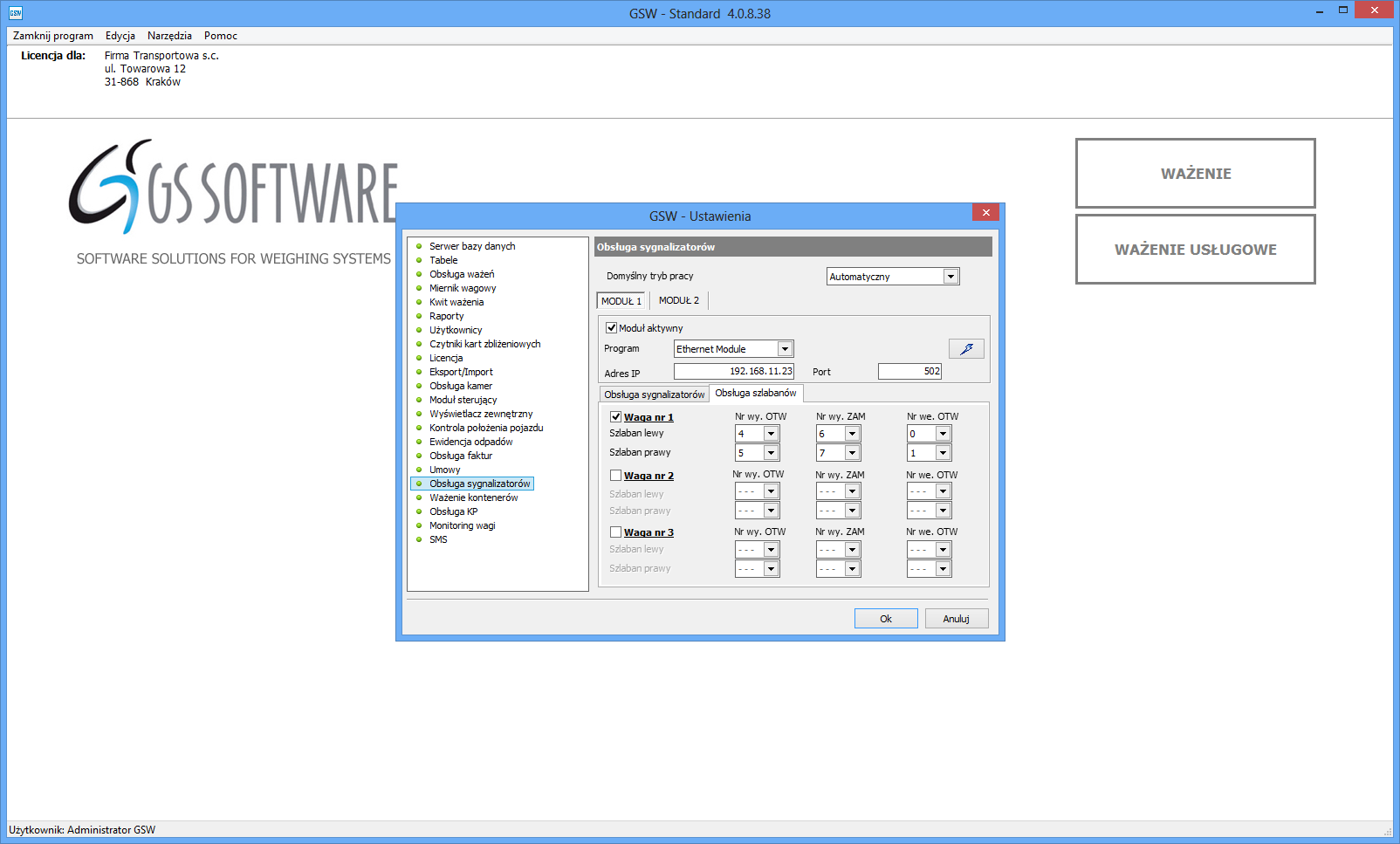Screen dimensions: 1400x844
Task: Select Obsługa kamer in settings list
Action: (x=460, y=386)
